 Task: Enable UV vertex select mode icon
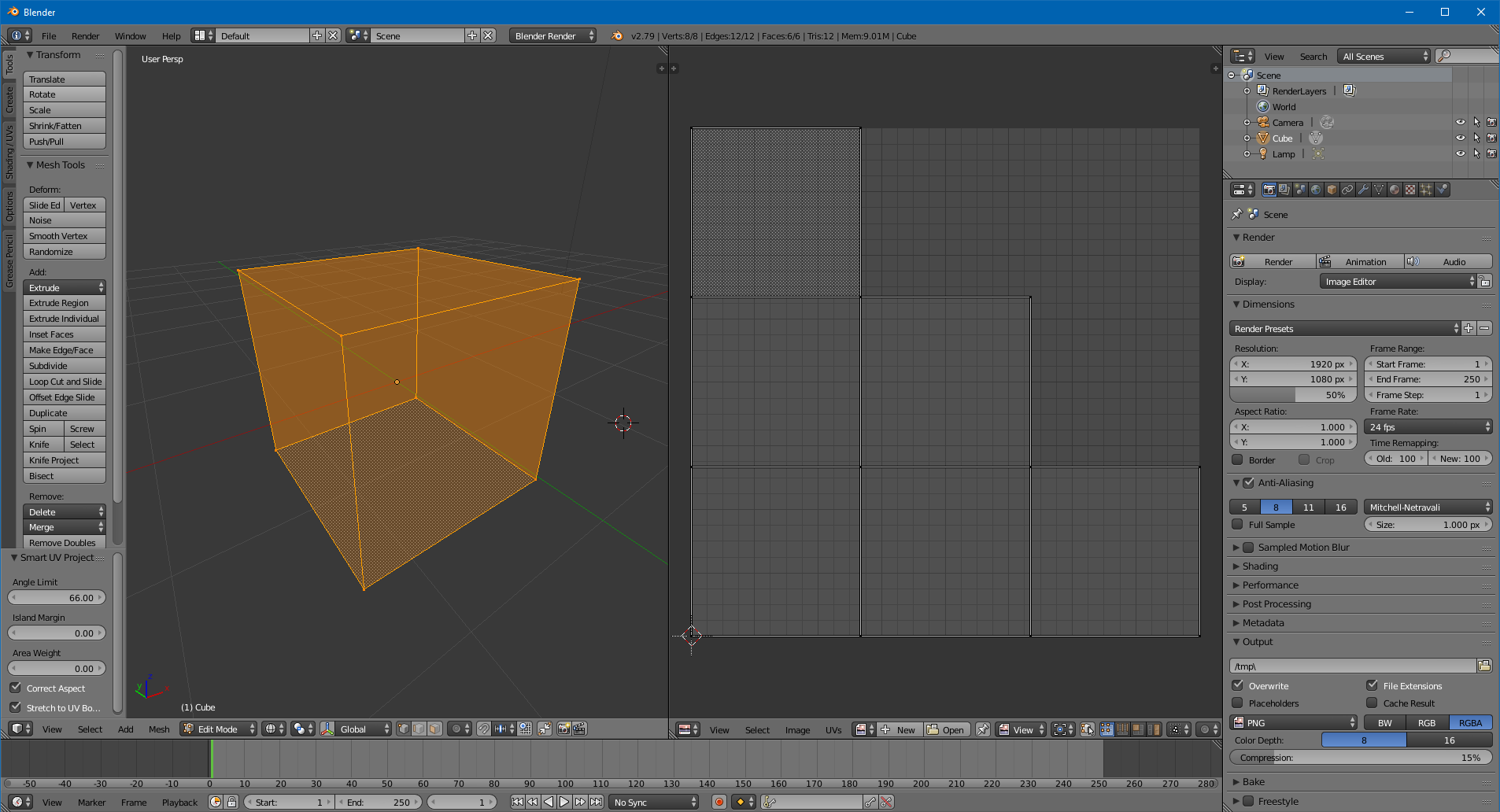click(1107, 729)
